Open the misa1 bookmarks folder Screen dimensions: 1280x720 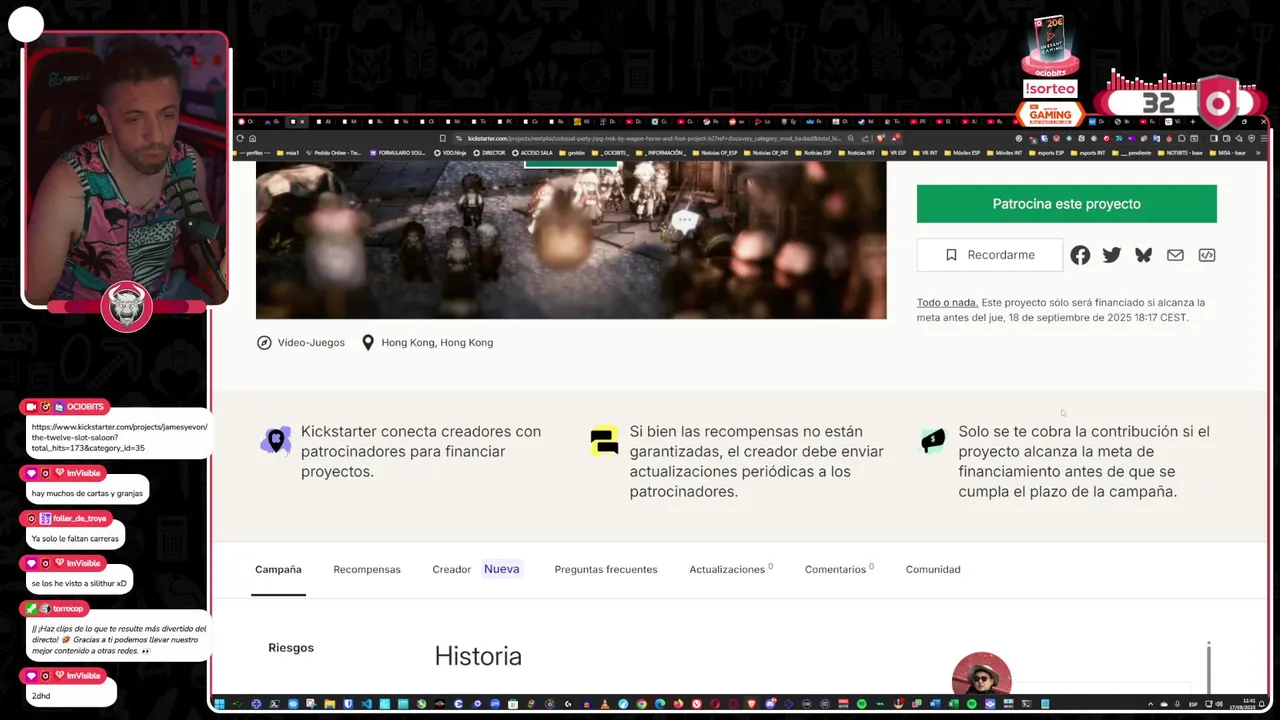point(289,153)
